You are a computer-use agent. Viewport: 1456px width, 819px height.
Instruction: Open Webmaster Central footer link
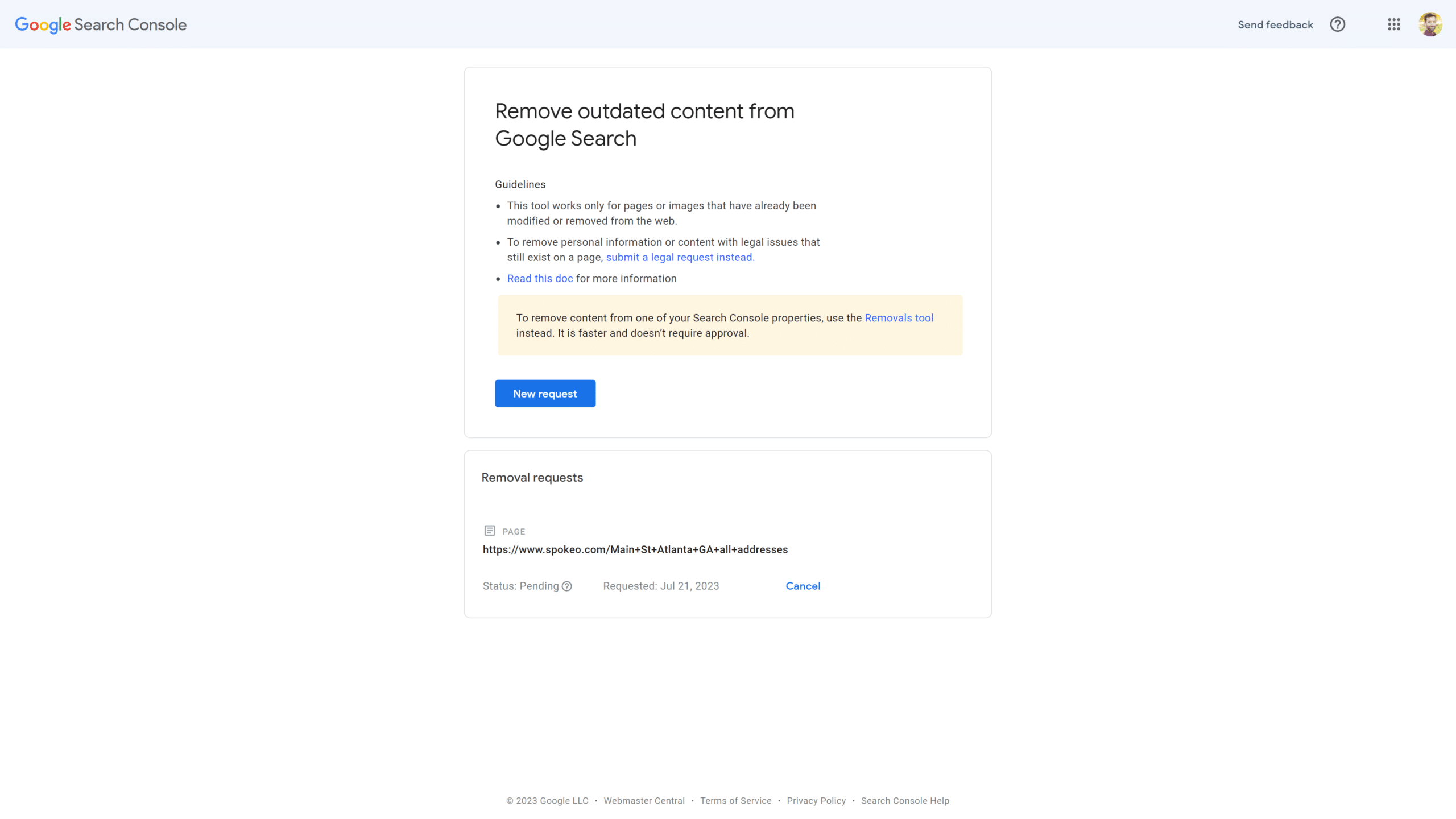644,801
